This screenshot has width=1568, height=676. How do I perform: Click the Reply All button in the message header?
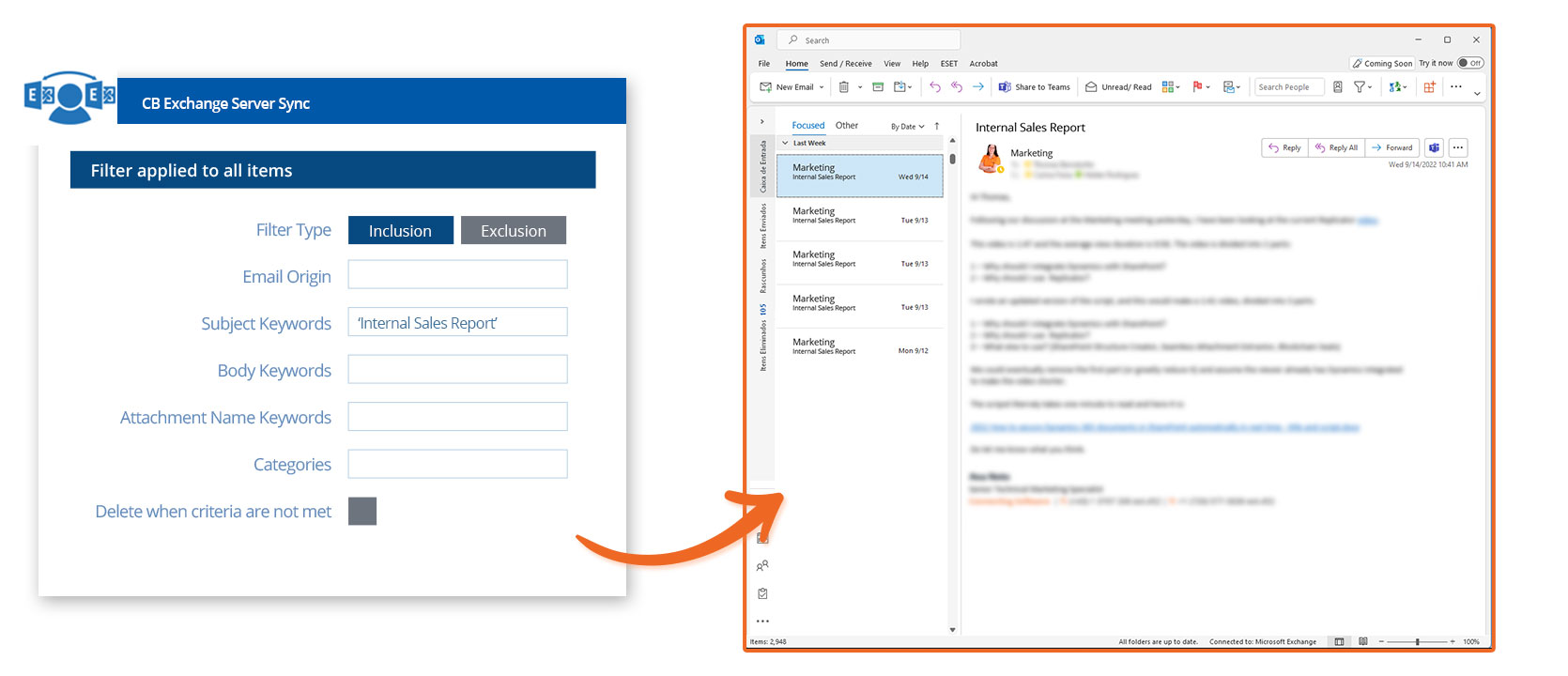[1336, 147]
